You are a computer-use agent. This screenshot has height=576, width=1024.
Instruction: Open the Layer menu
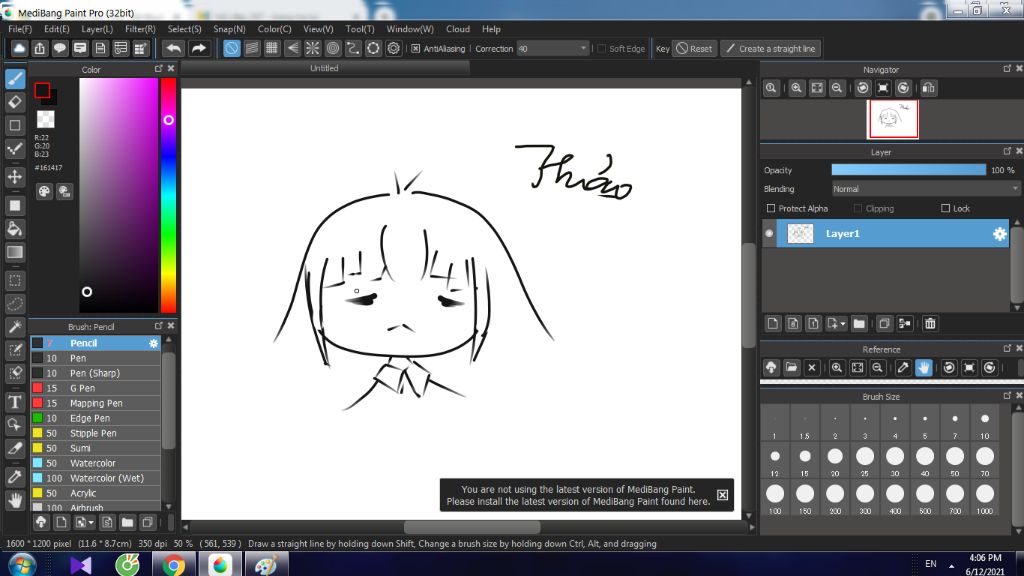point(97,29)
